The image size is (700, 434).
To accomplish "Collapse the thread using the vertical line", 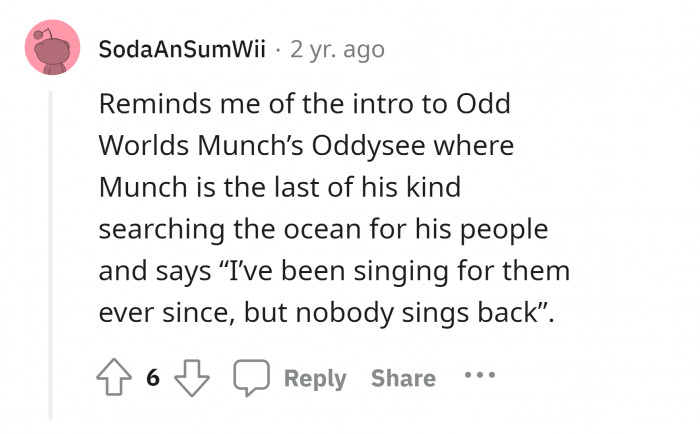I will point(50,250).
